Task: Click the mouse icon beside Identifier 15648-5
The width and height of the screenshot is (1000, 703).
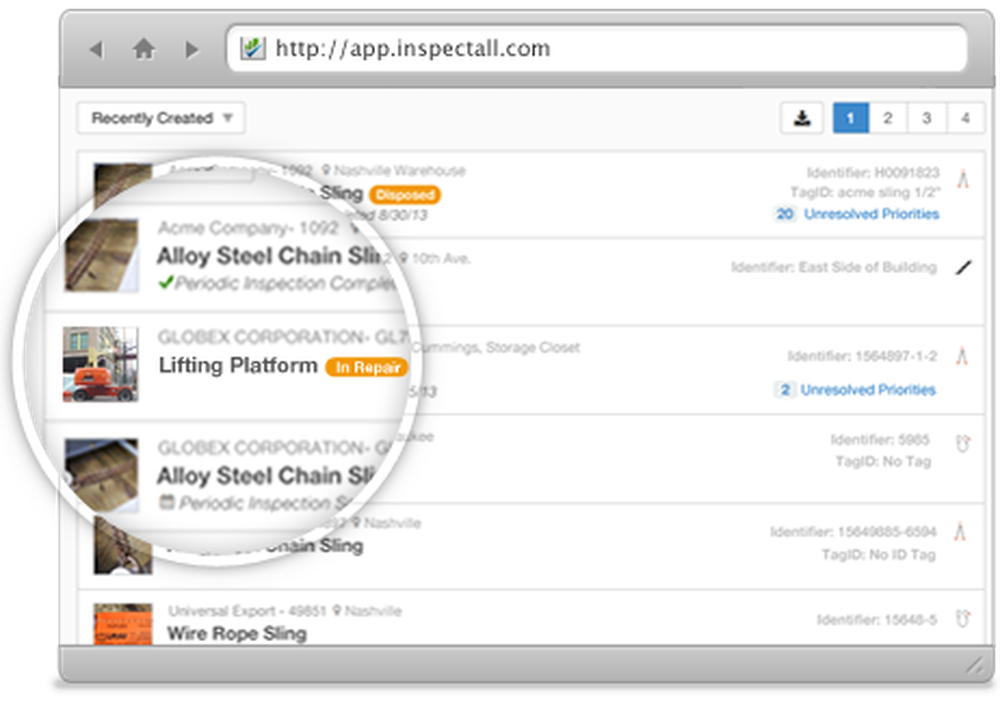Action: pyautogui.click(x=963, y=620)
